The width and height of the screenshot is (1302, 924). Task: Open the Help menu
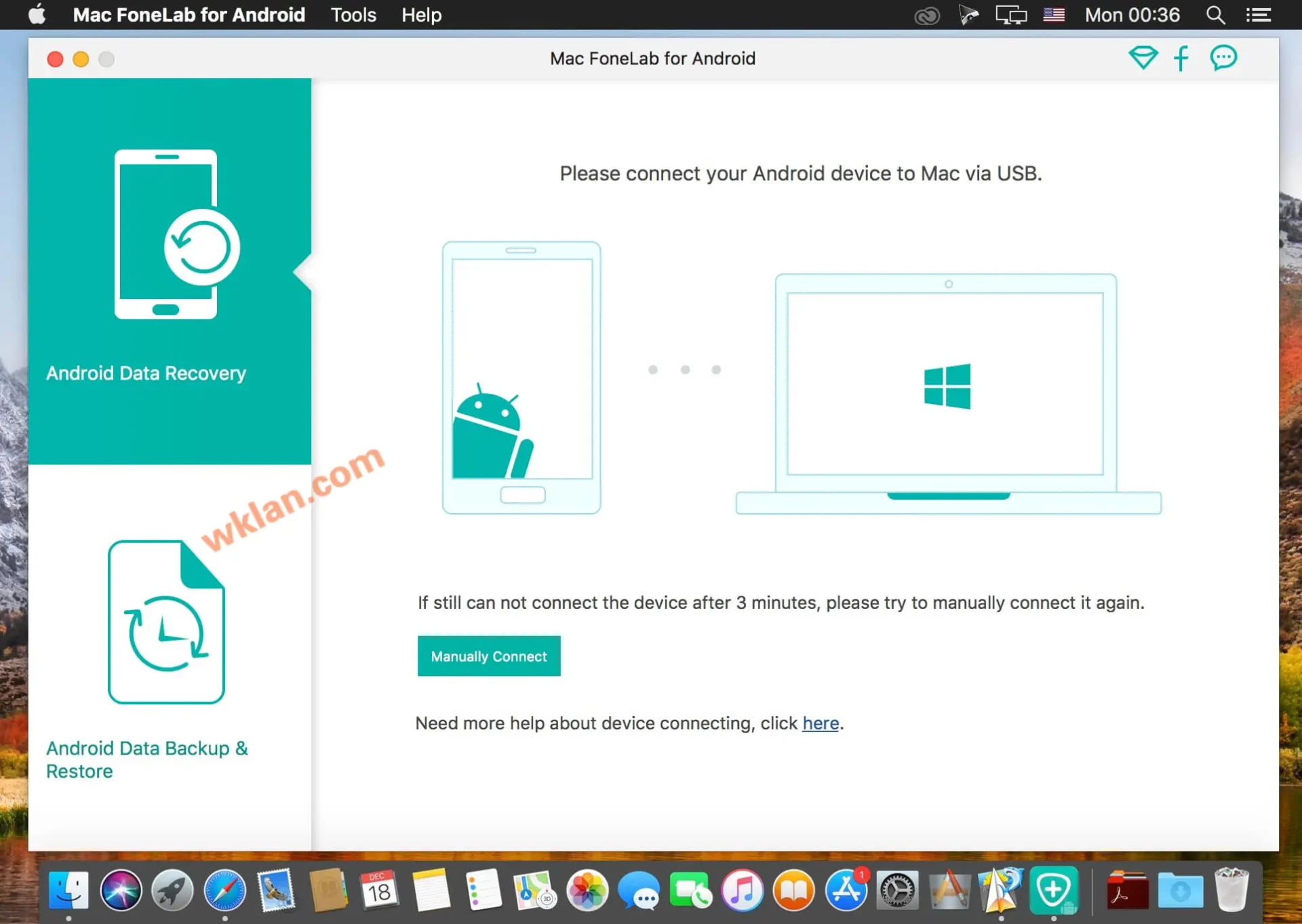[421, 14]
